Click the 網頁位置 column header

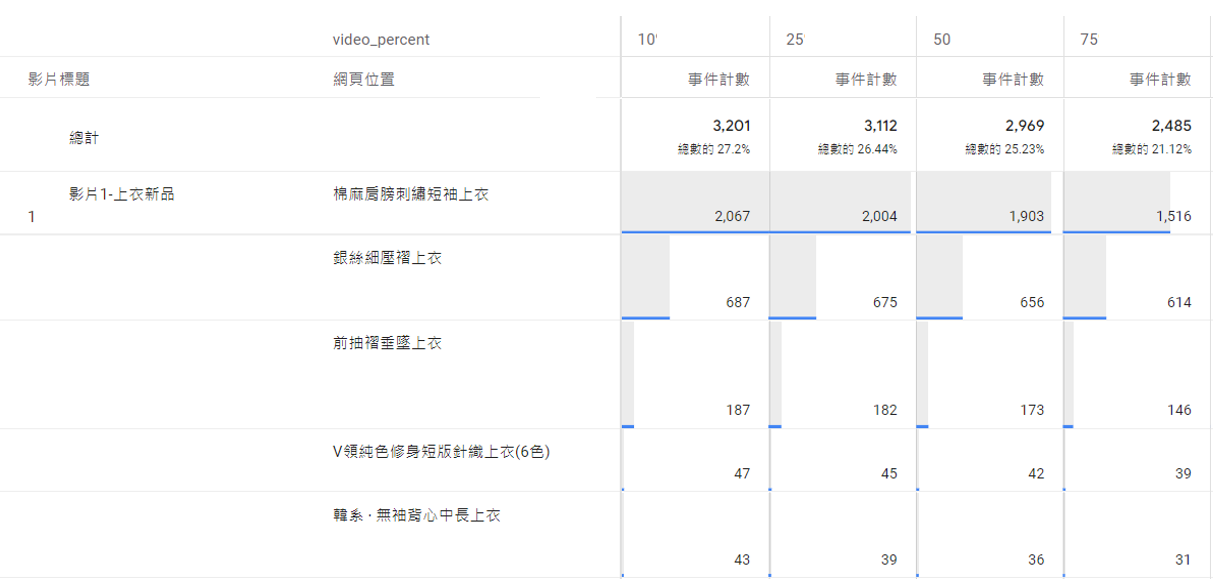[x=364, y=79]
